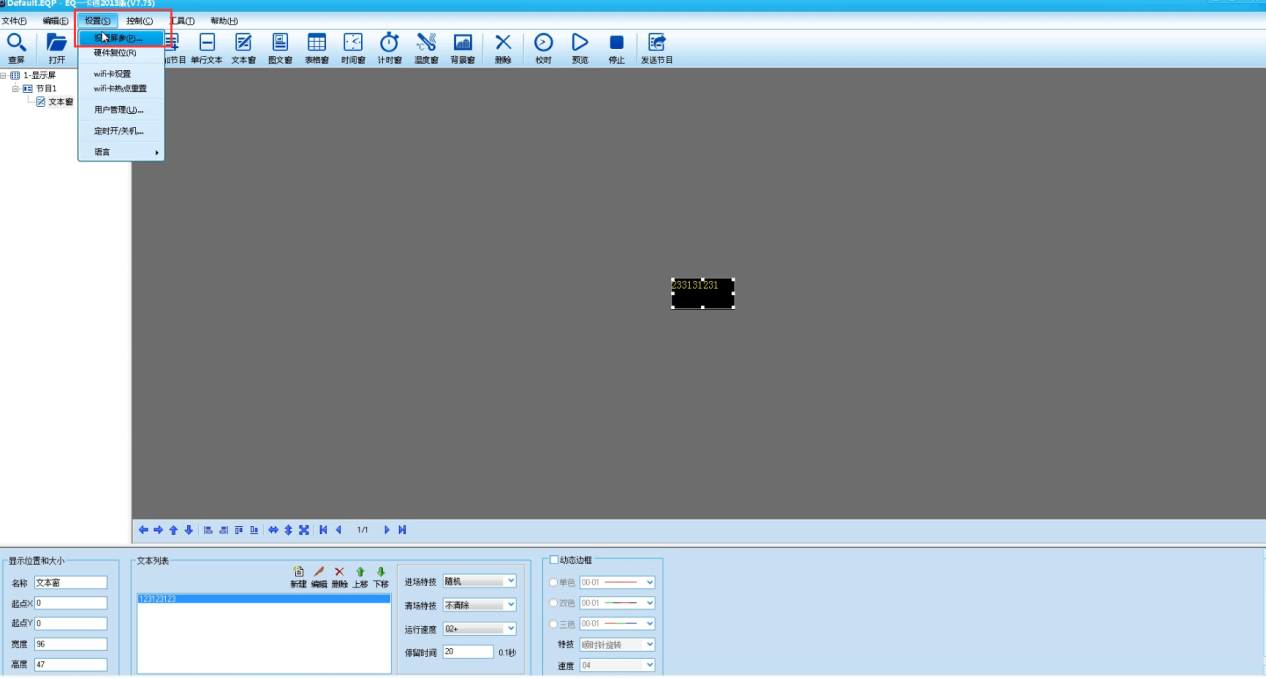Click the top toolbar 删除 delete icon
Screen dimensions: 1266x678
click(503, 47)
